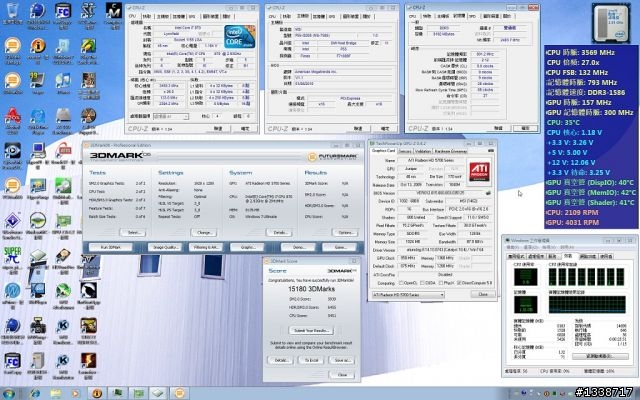Screen dimensions: 640x400
Task: Click Select... button under Tests
Action: point(132,233)
